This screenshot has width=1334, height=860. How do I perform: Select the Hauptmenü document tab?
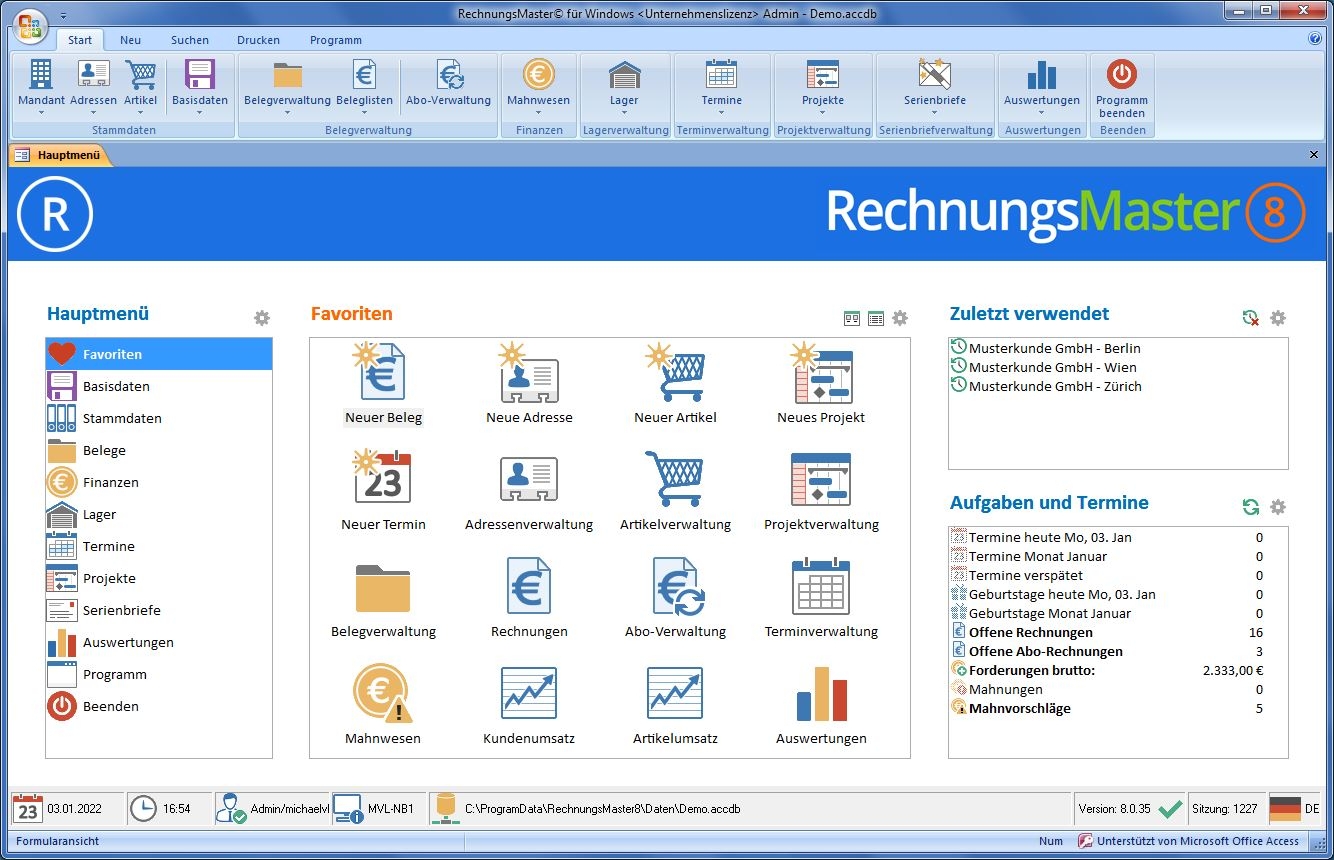click(x=59, y=155)
